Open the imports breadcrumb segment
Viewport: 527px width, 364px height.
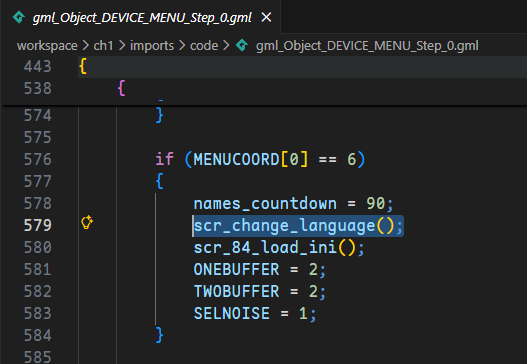click(152, 46)
